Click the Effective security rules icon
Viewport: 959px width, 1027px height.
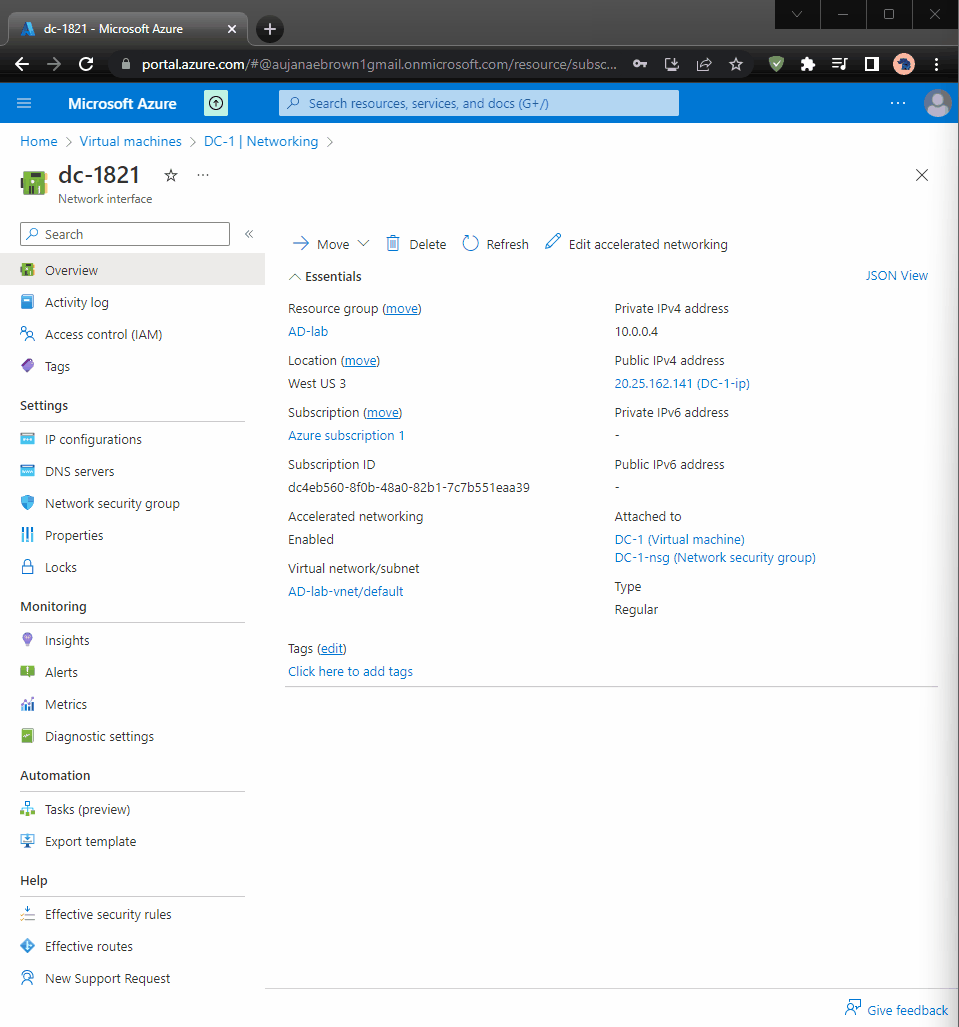click(x=28, y=913)
